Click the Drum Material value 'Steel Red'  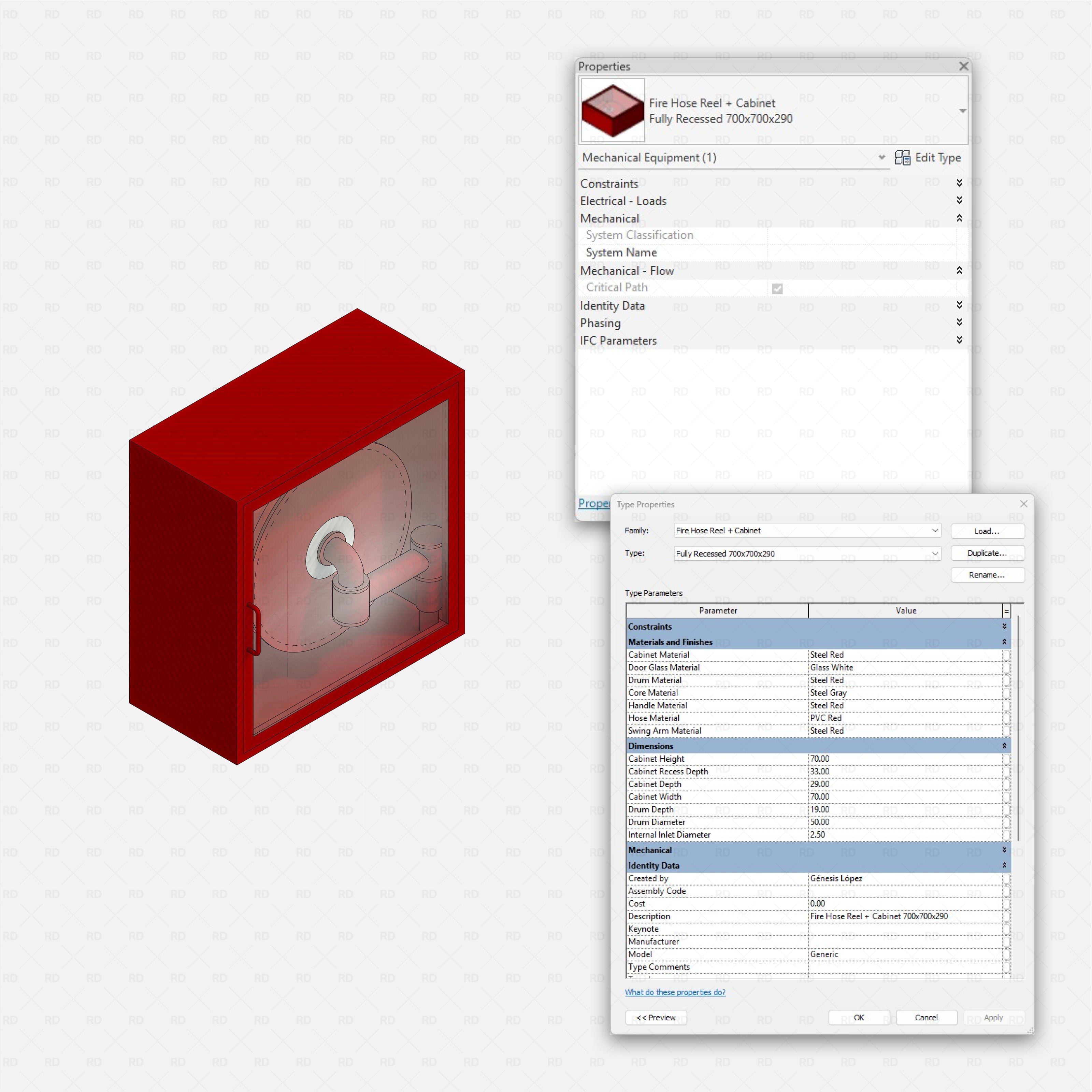[x=905, y=680]
